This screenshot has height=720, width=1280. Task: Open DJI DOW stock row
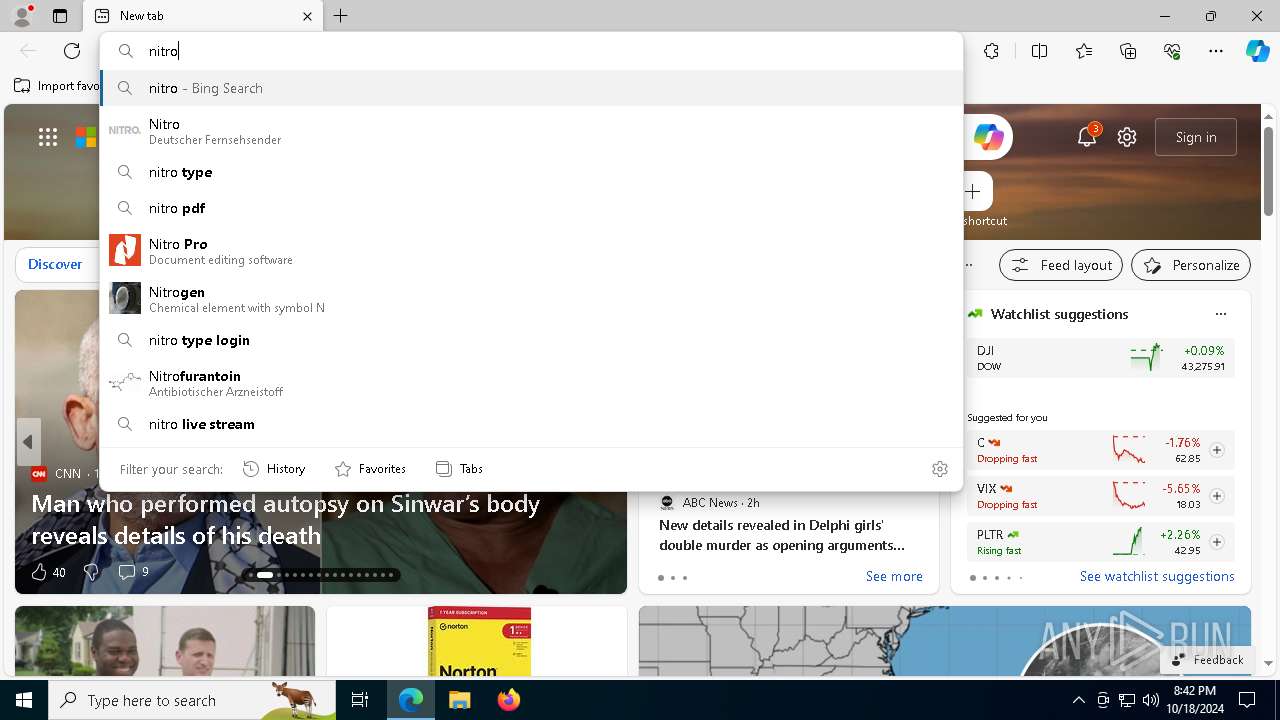point(1101,358)
